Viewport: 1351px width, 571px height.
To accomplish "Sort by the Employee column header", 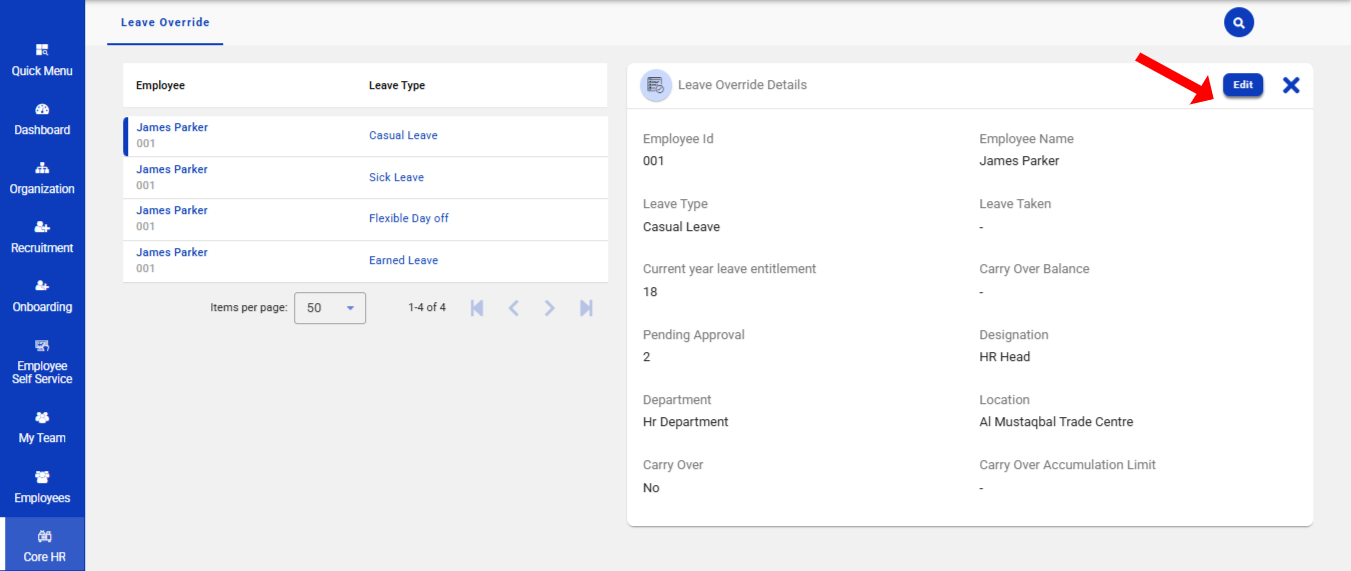I will (x=160, y=85).
